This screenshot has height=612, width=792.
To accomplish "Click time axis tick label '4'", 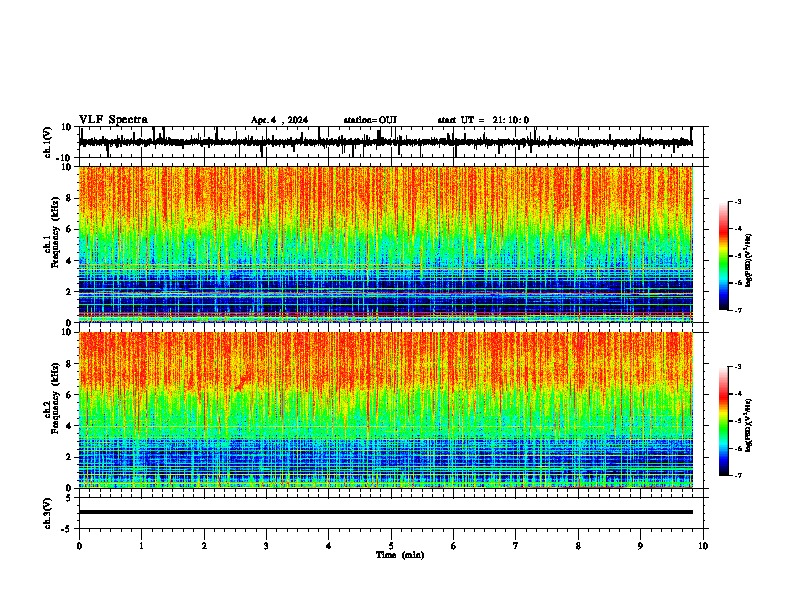I will [329, 546].
